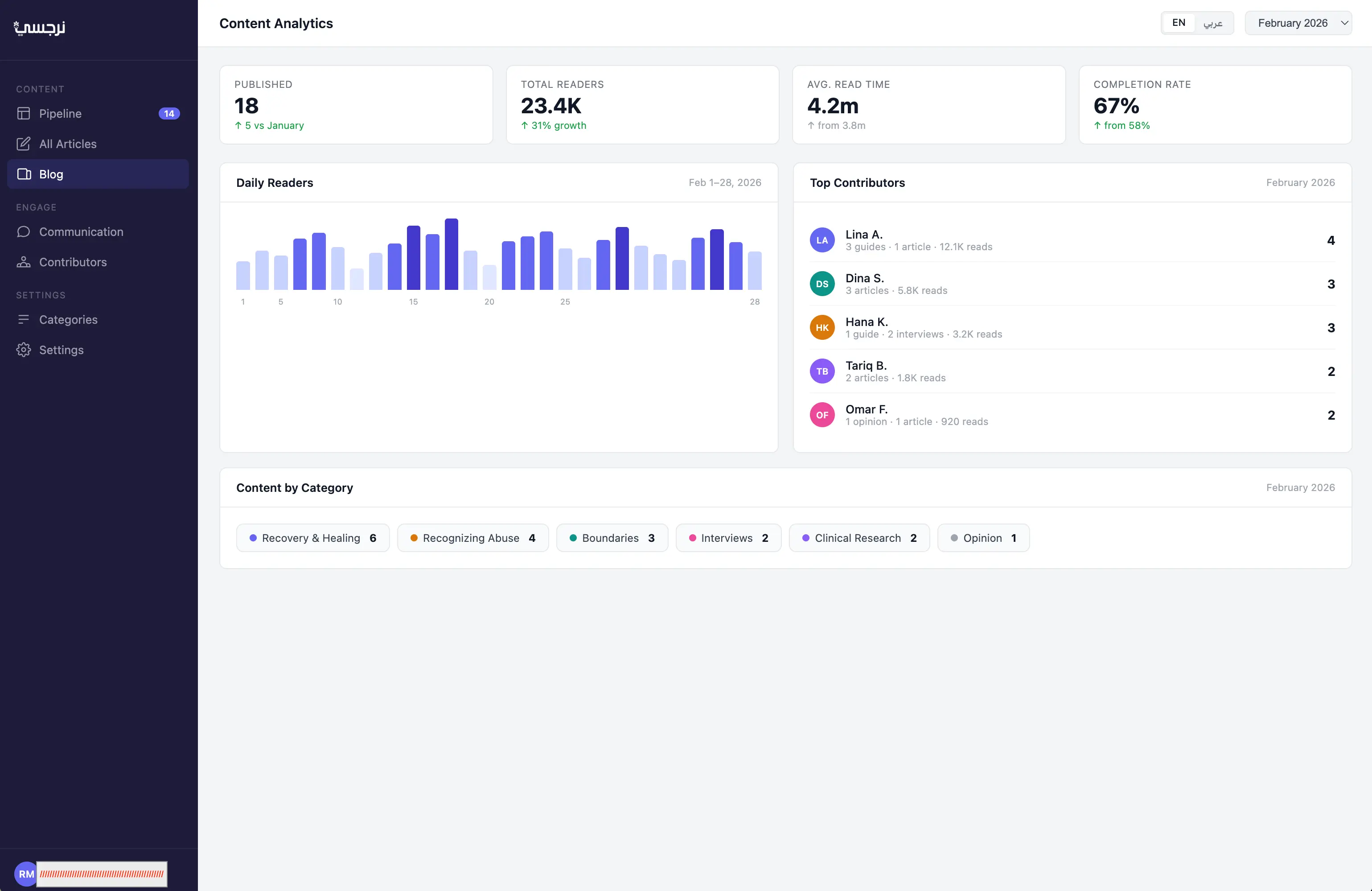The image size is (1372, 891).
Task: Click the Interviews pink dot
Action: coord(692,538)
